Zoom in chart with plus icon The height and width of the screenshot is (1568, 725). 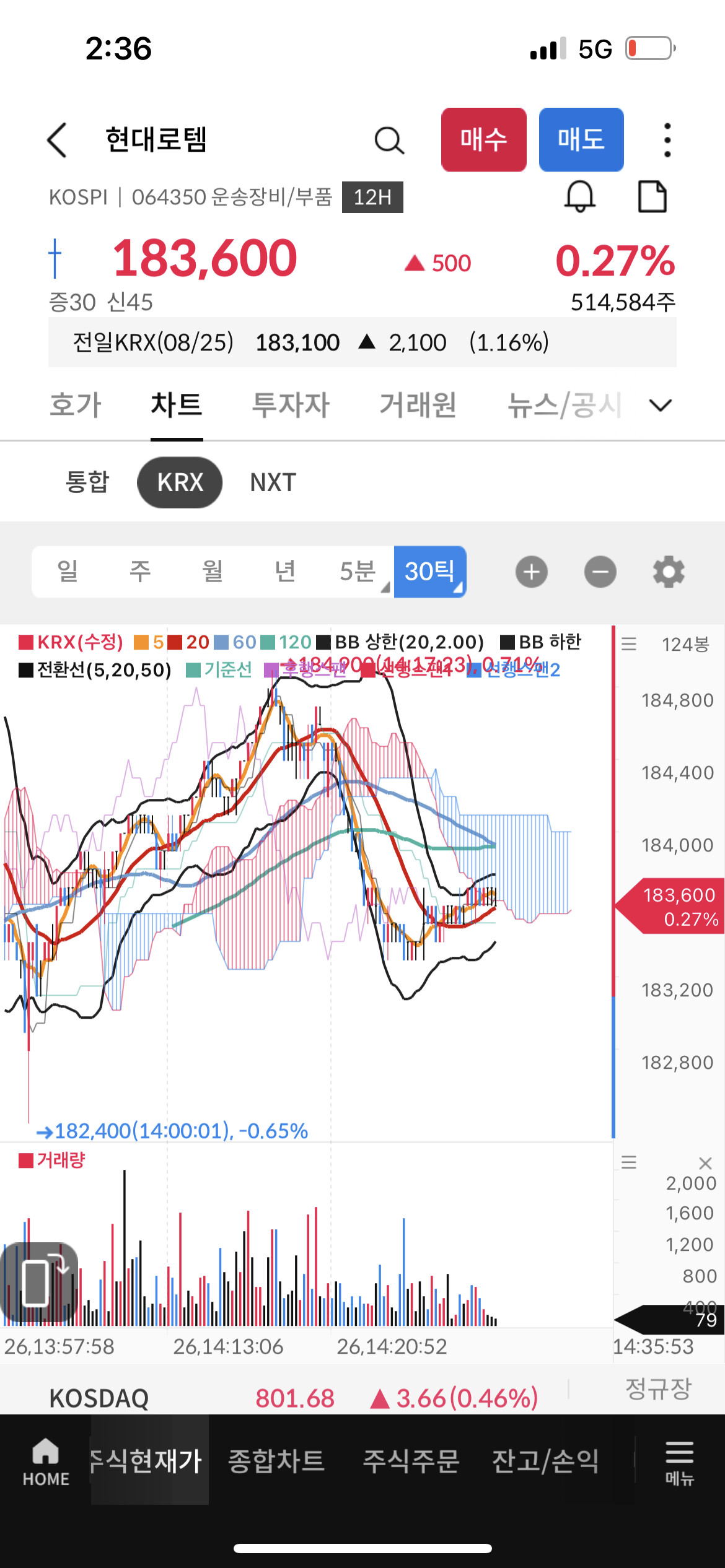[x=531, y=572]
